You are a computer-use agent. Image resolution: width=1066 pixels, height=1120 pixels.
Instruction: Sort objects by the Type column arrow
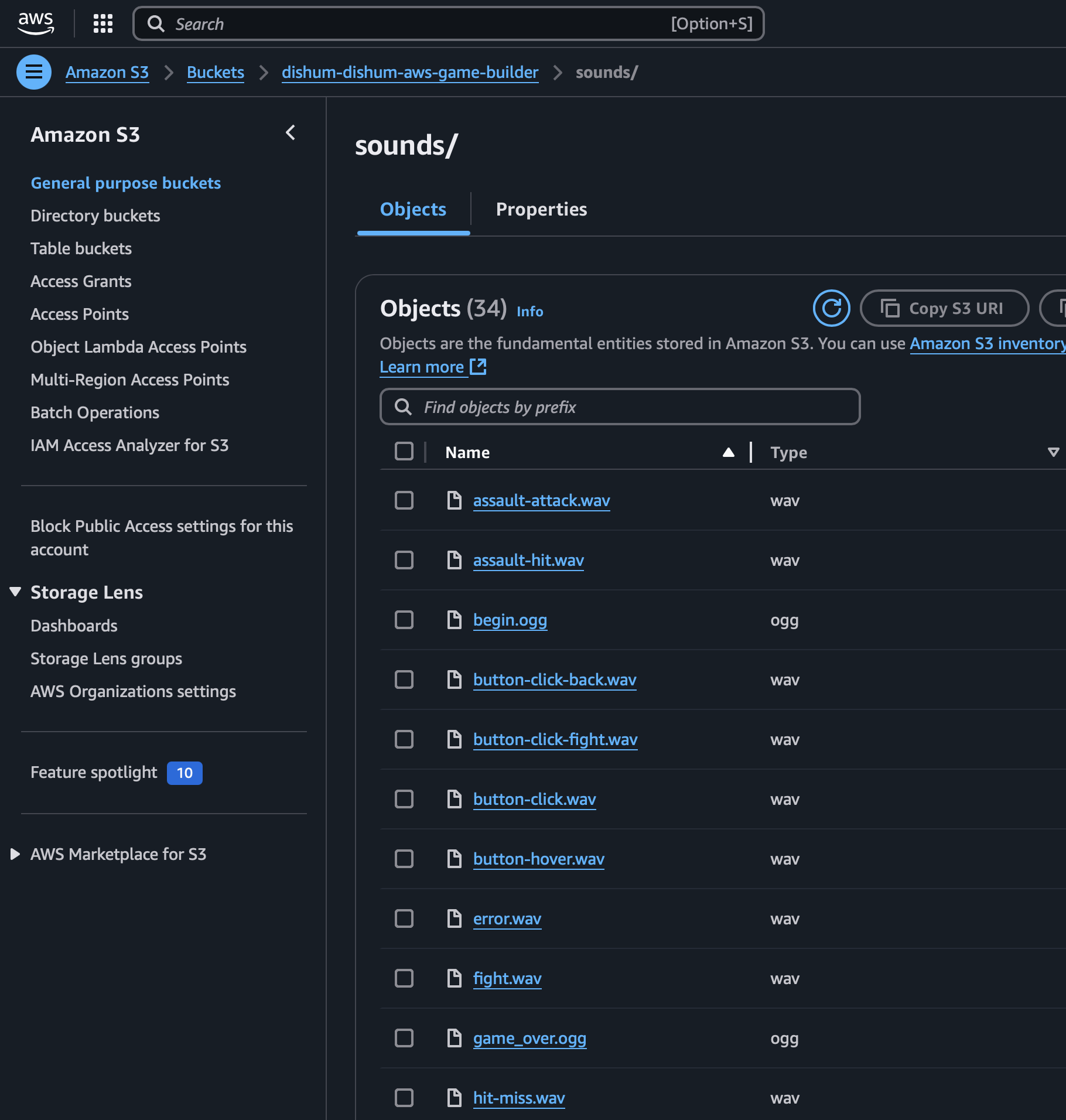pos(1054,452)
